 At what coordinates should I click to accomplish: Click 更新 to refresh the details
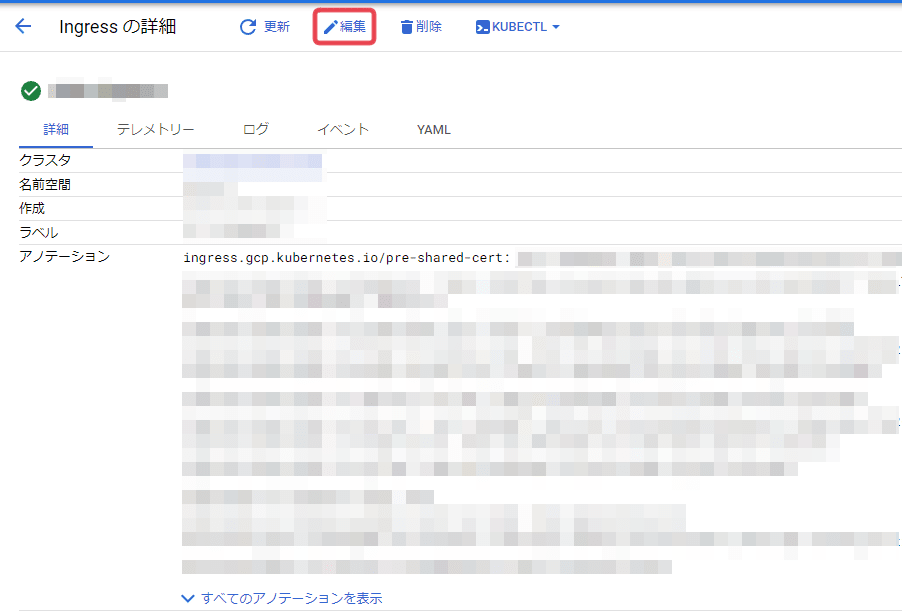point(272,26)
